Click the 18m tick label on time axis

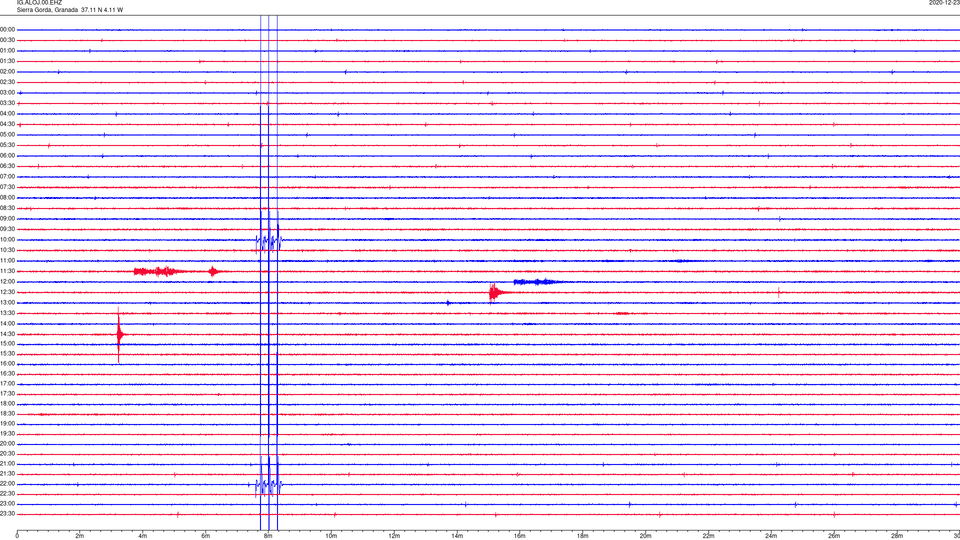tap(582, 536)
